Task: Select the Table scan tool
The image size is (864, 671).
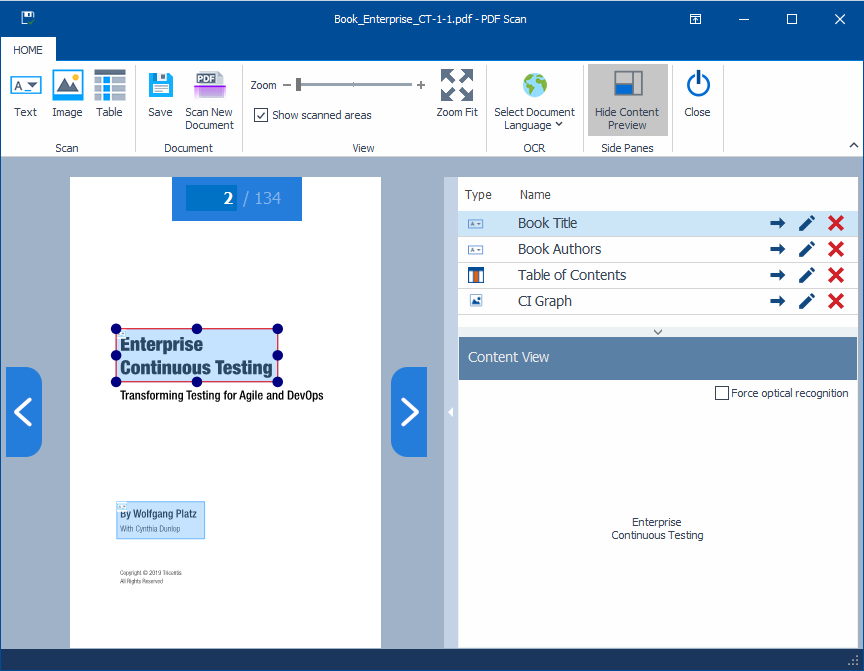Action: pos(109,93)
